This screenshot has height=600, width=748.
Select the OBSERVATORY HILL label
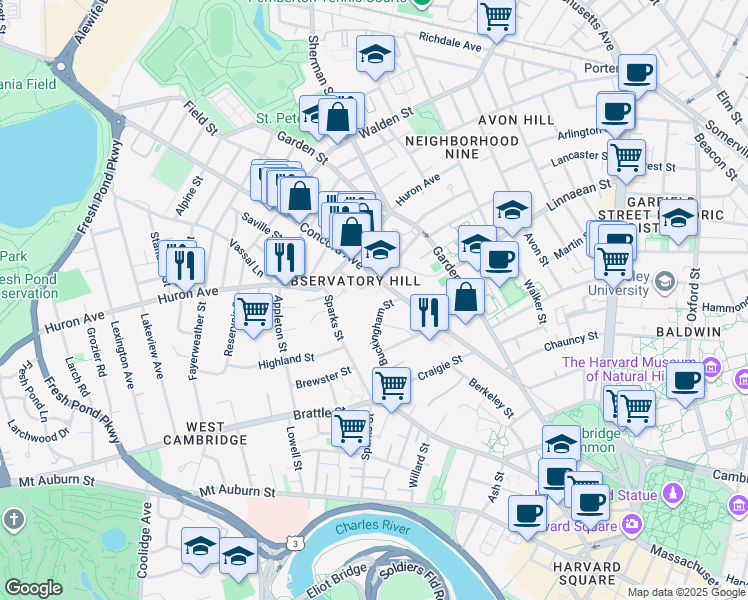click(355, 281)
